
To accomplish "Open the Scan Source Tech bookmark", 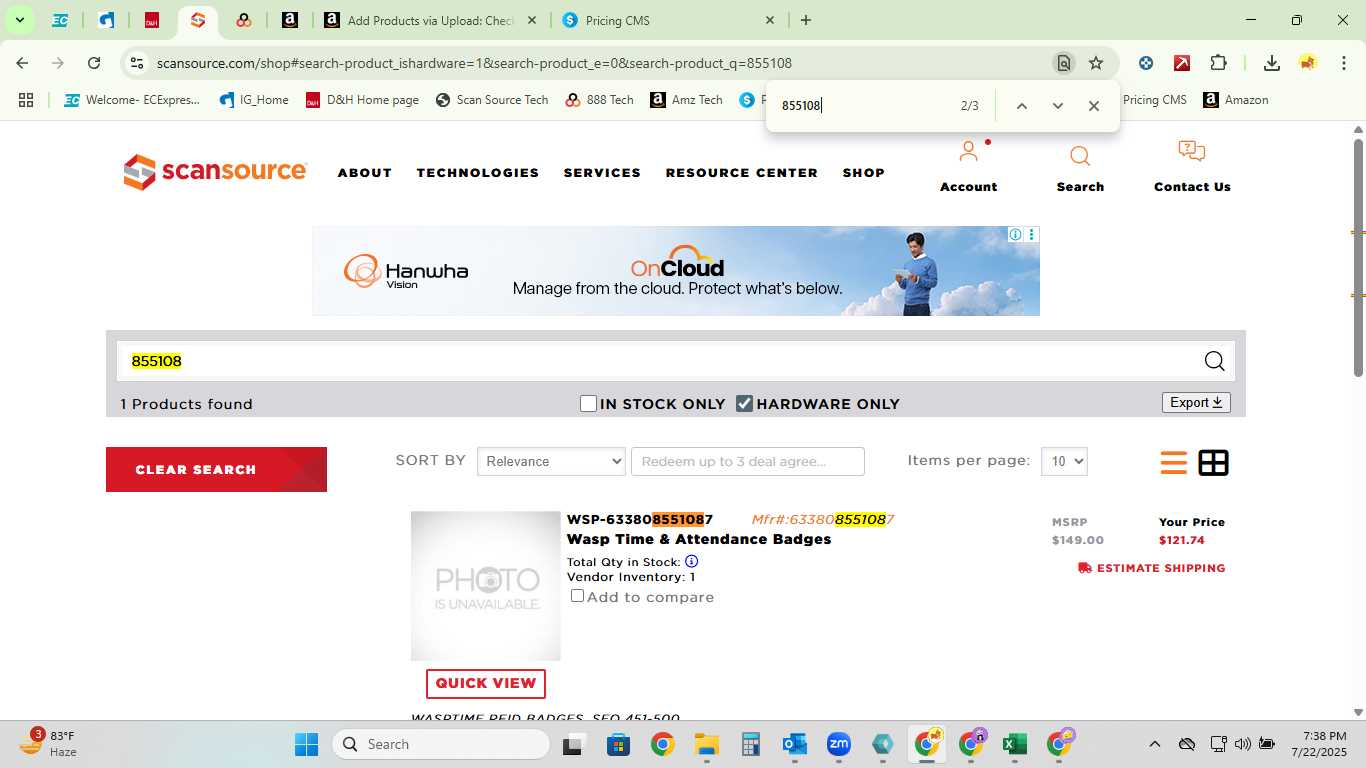I will (492, 100).
